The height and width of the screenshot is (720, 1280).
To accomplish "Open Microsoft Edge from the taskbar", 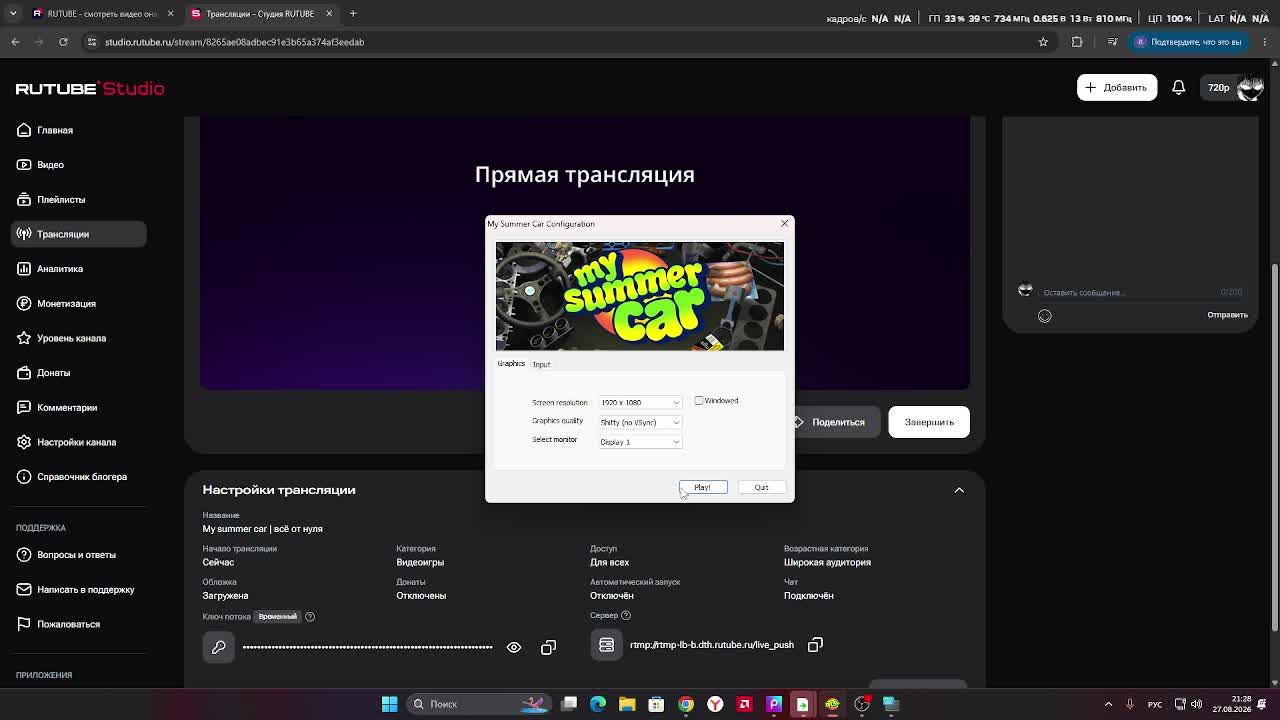I will (x=598, y=704).
